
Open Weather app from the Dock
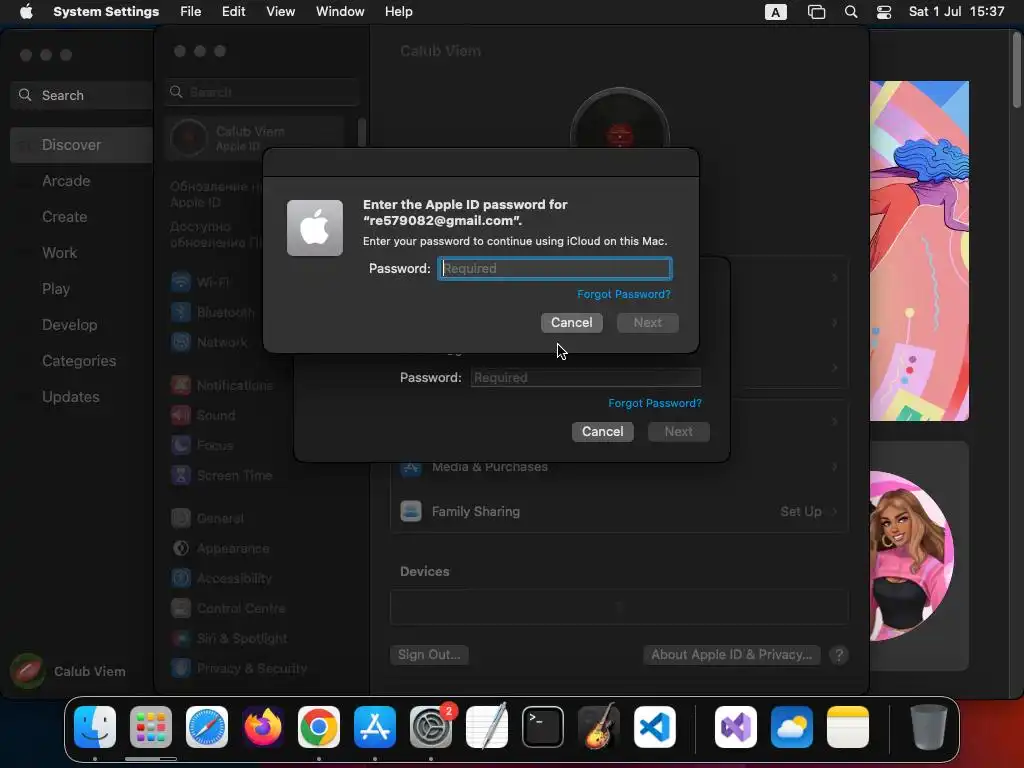click(x=792, y=727)
